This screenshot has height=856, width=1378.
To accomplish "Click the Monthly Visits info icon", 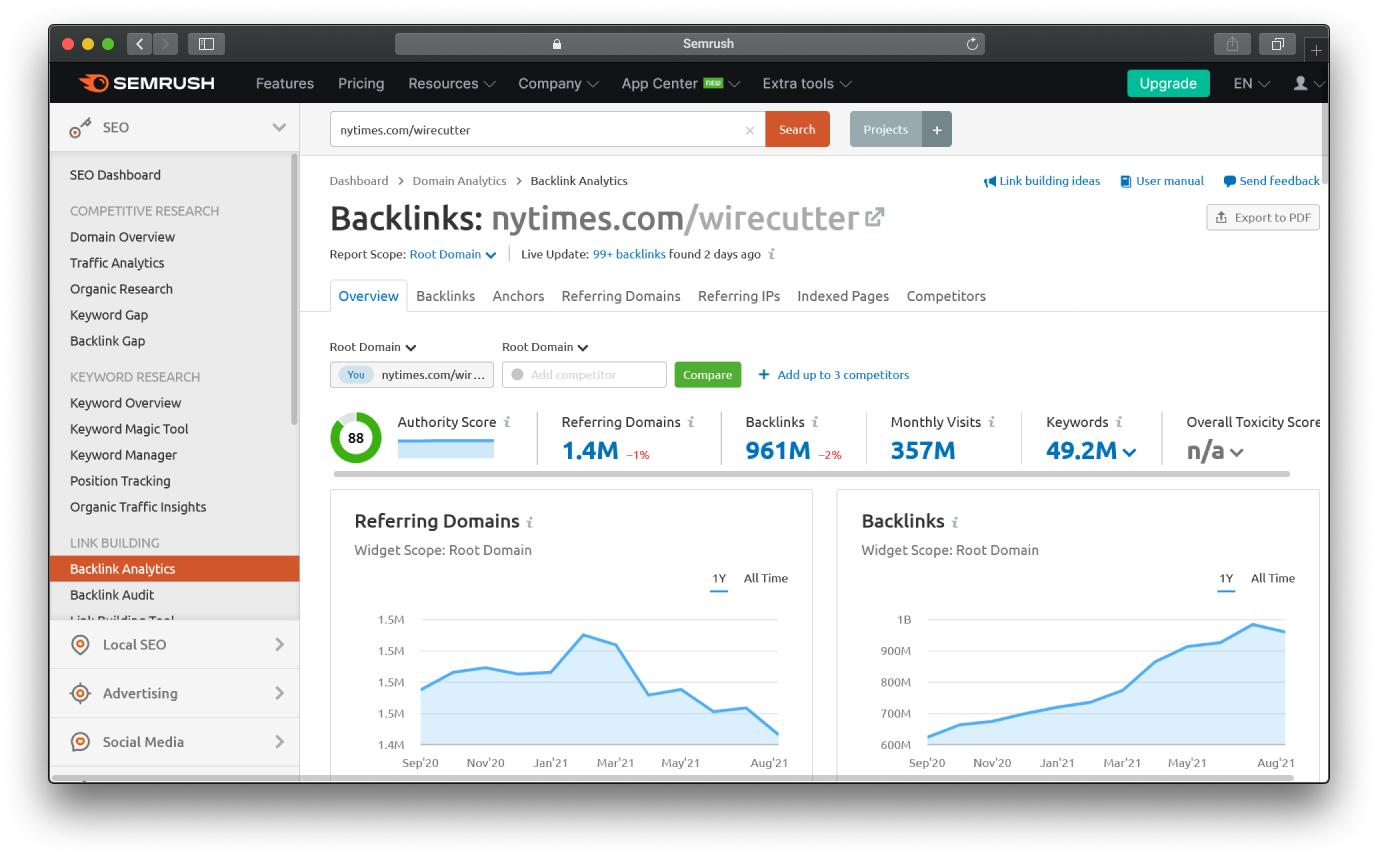I will click(x=992, y=422).
